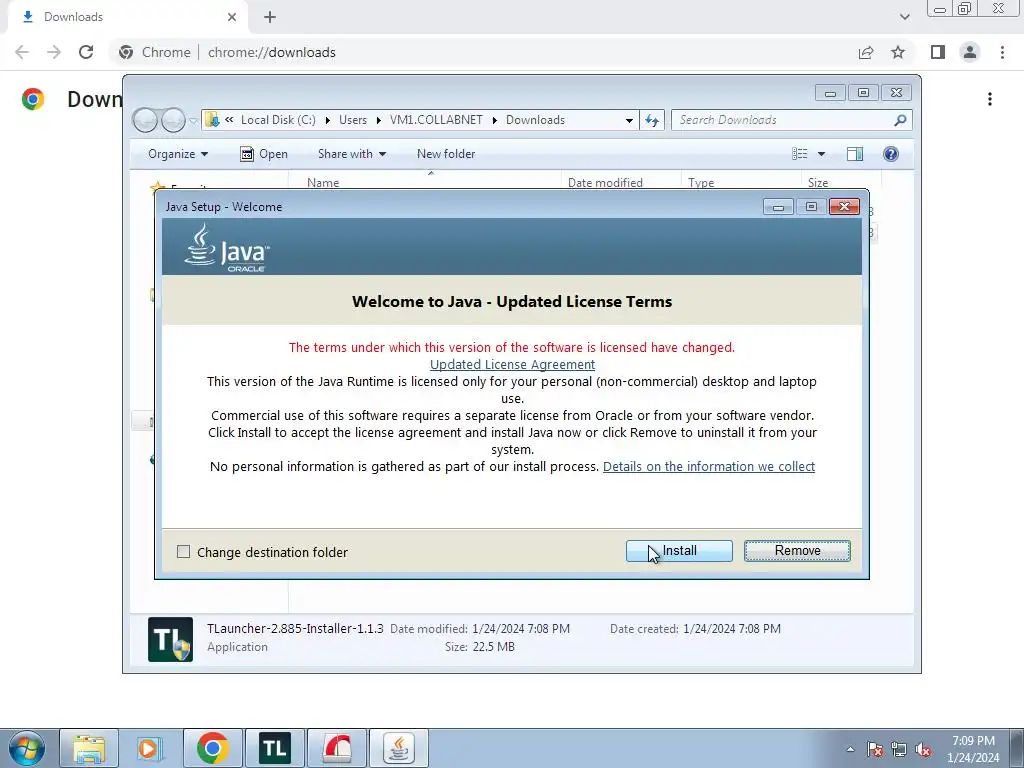Click the TLauncher icon in details pane
Viewport: 1024px width, 768px height.
(170, 639)
